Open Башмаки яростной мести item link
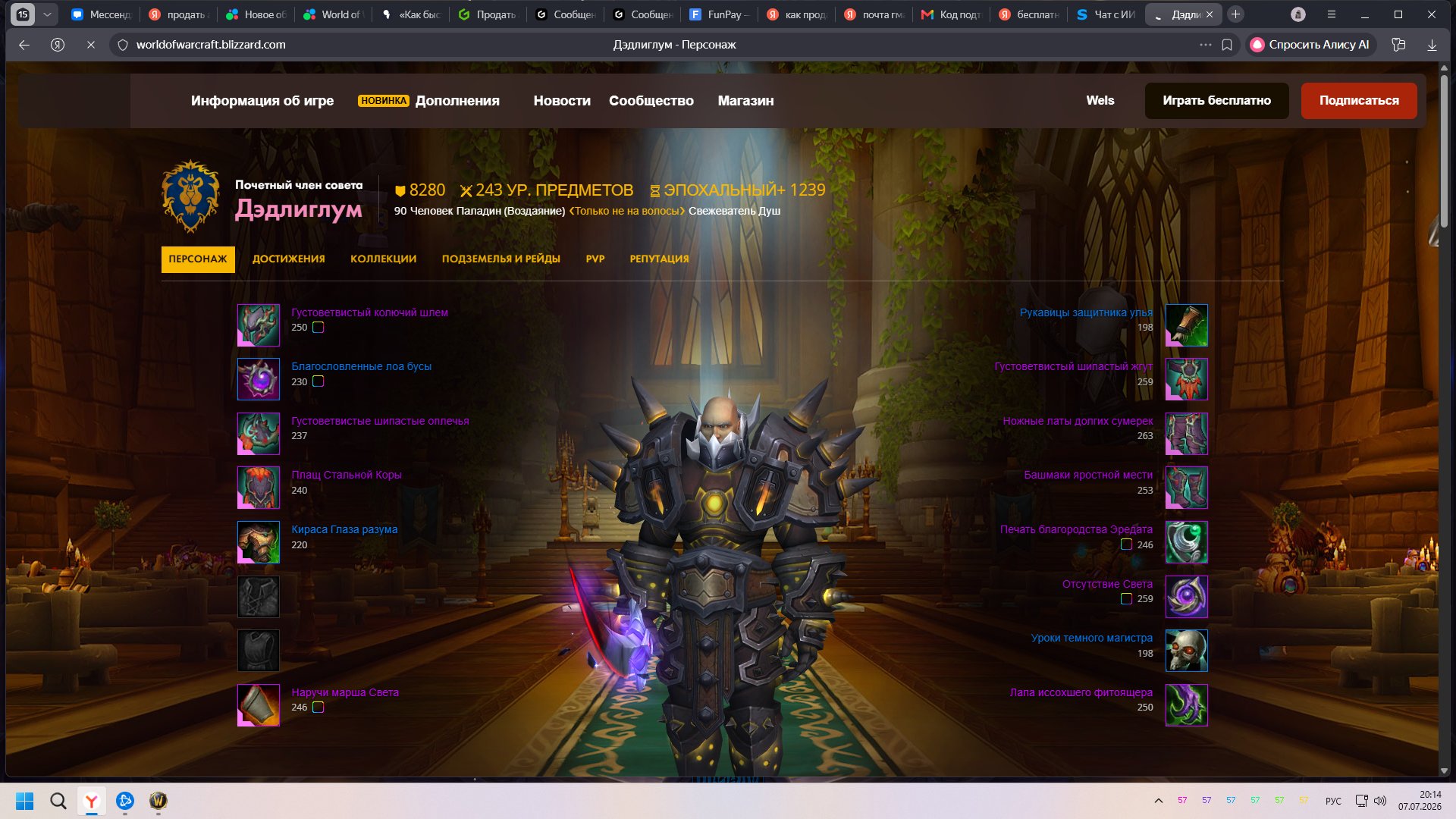The image size is (1456, 819). (1088, 475)
